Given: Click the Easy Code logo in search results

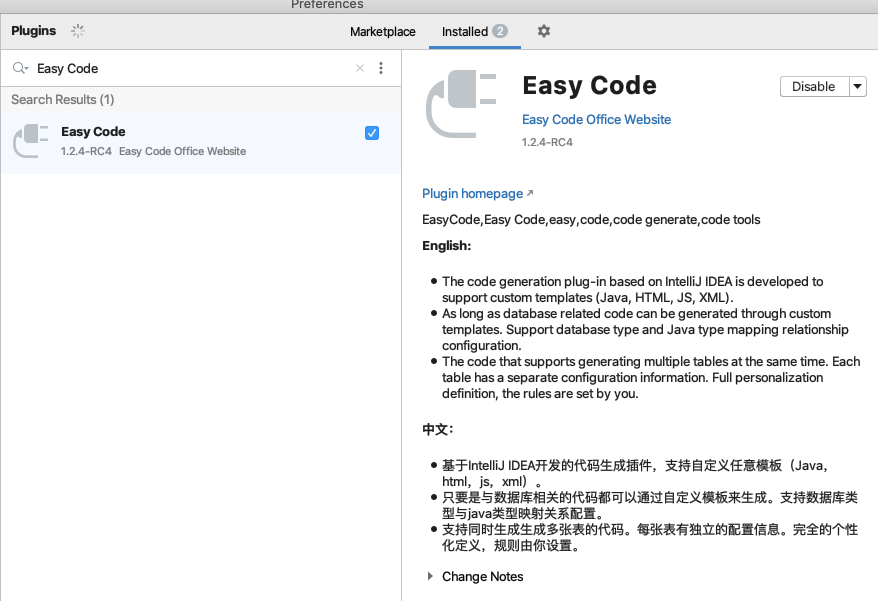Looking at the screenshot, I should [x=30, y=141].
